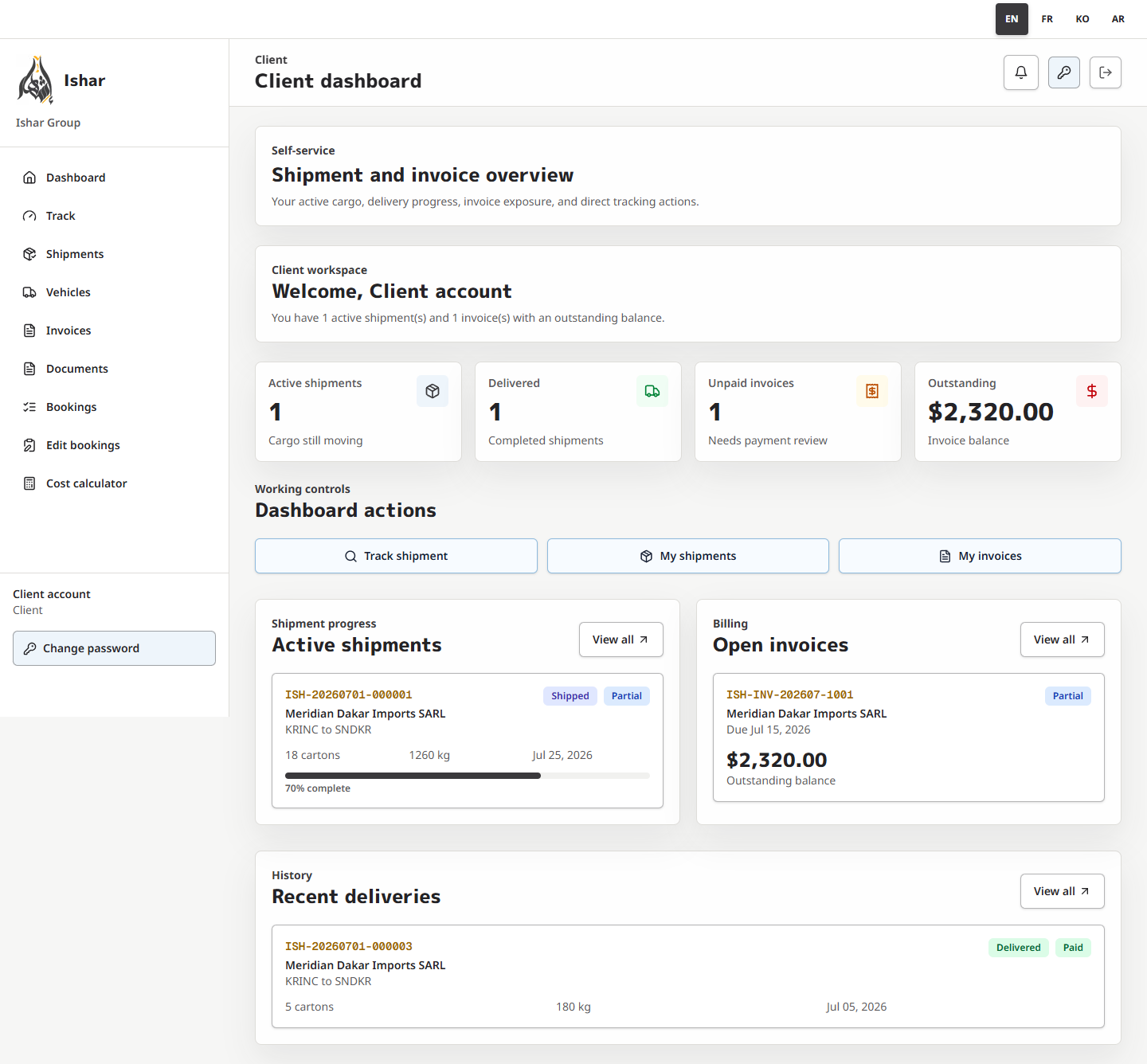
Task: Click the package icon in the Active shipments card
Action: coord(433,391)
